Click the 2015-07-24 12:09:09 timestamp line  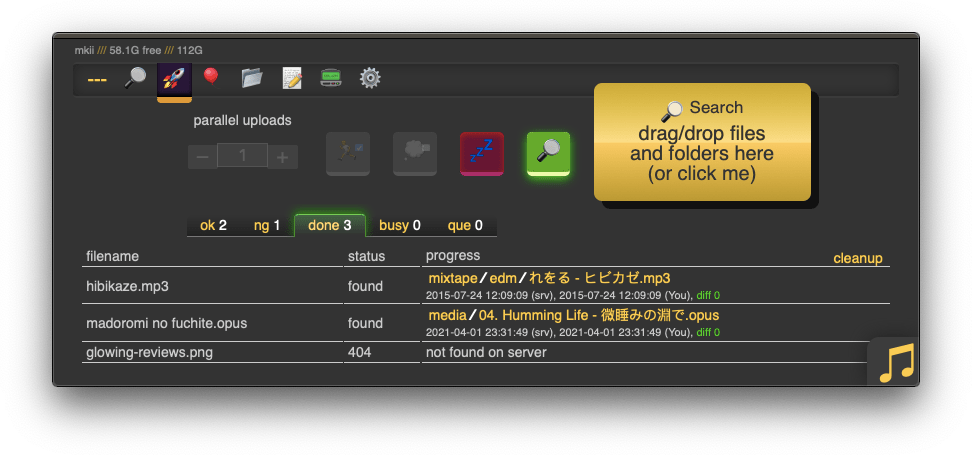tap(573, 296)
